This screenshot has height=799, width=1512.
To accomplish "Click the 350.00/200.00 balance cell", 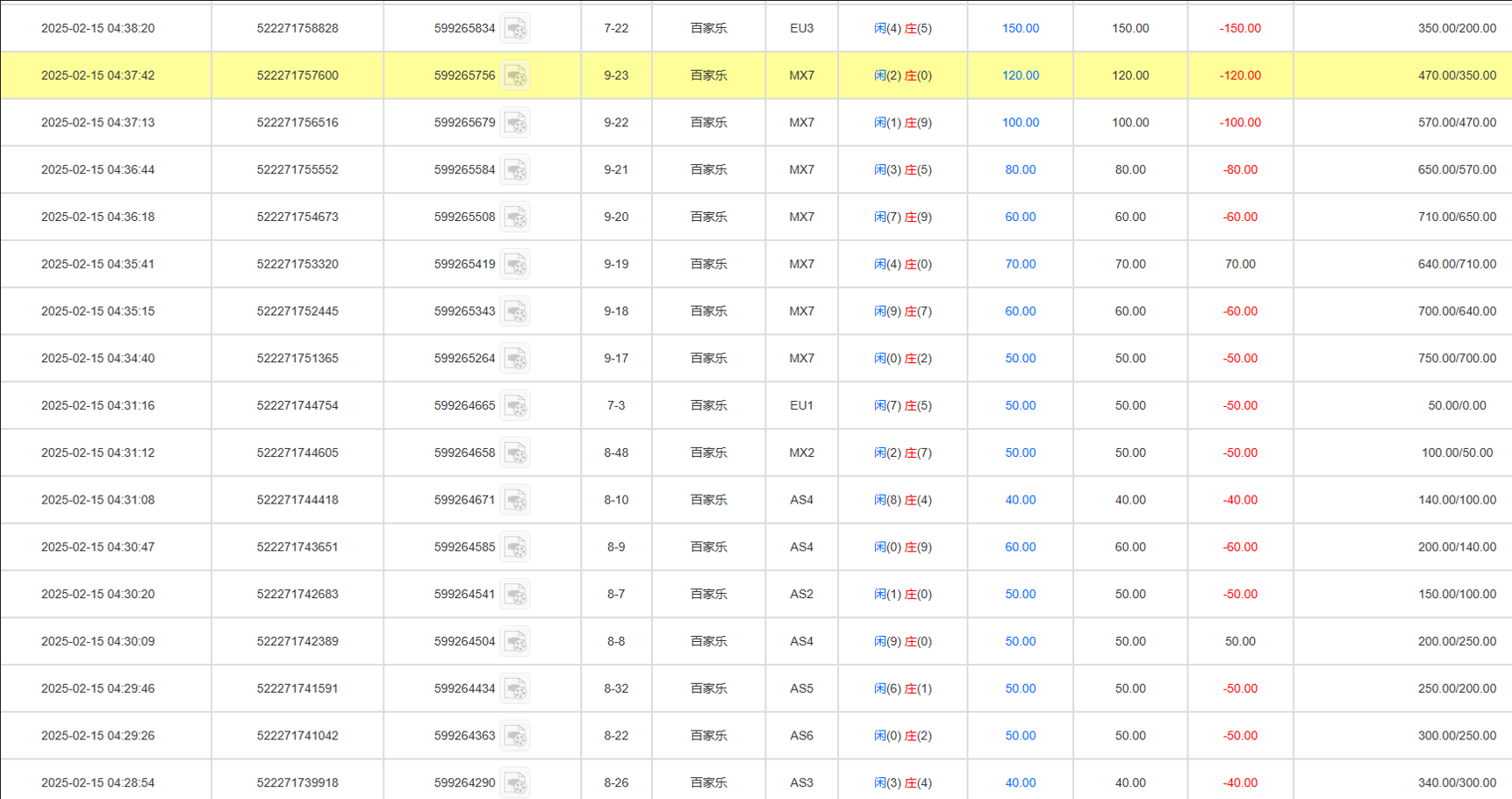I will 1456,28.
